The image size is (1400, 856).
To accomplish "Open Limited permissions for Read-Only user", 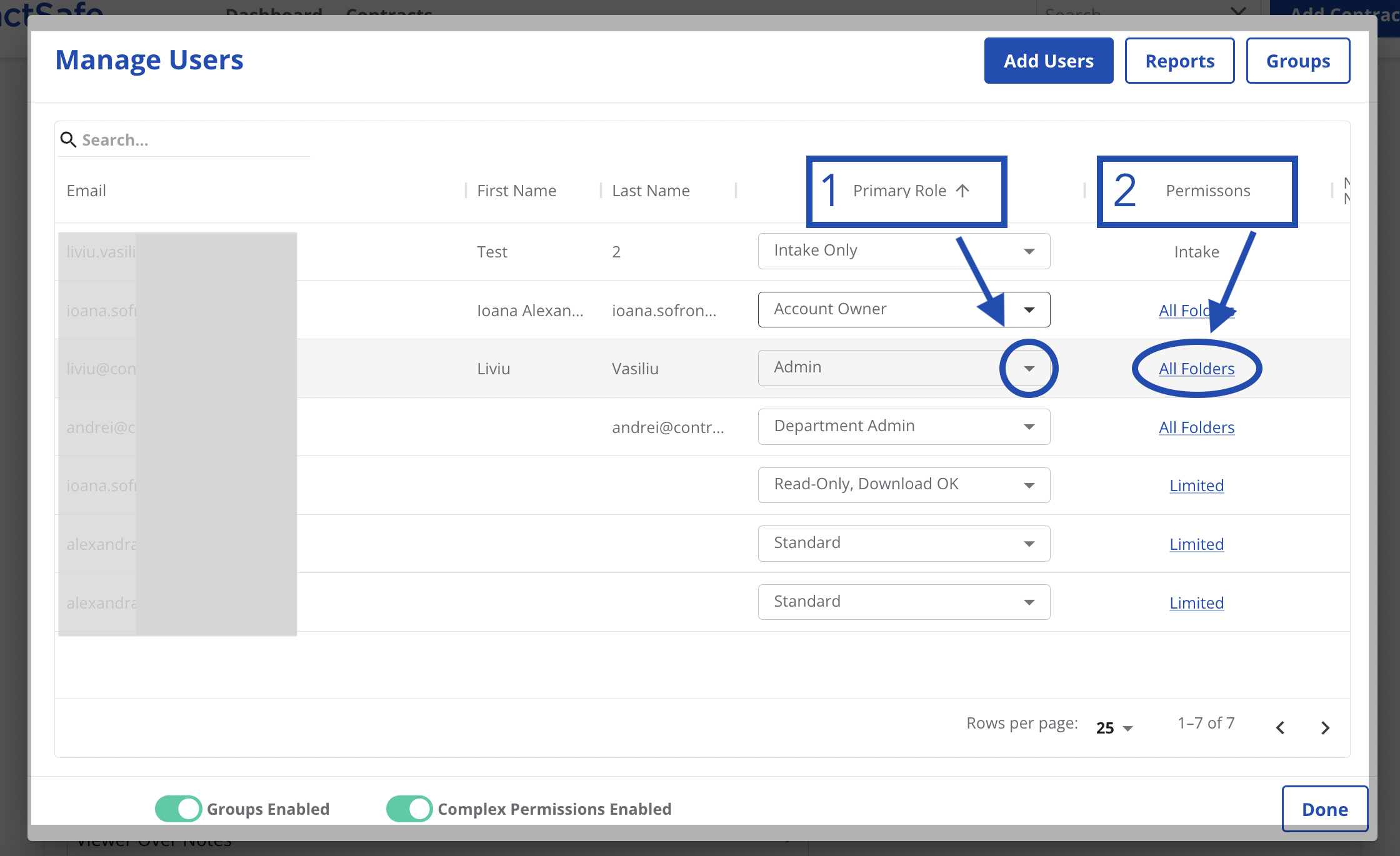I will [x=1196, y=485].
